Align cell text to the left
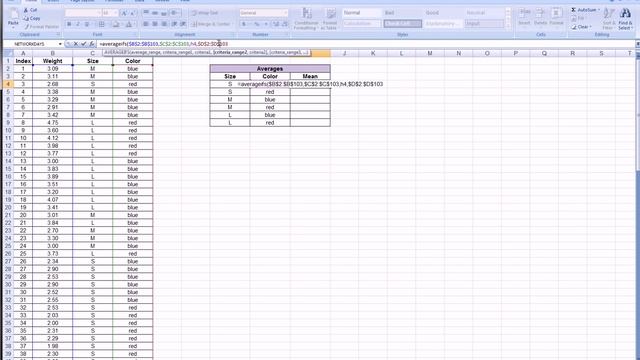Viewport: 640px width, 360px height. [x=146, y=24]
